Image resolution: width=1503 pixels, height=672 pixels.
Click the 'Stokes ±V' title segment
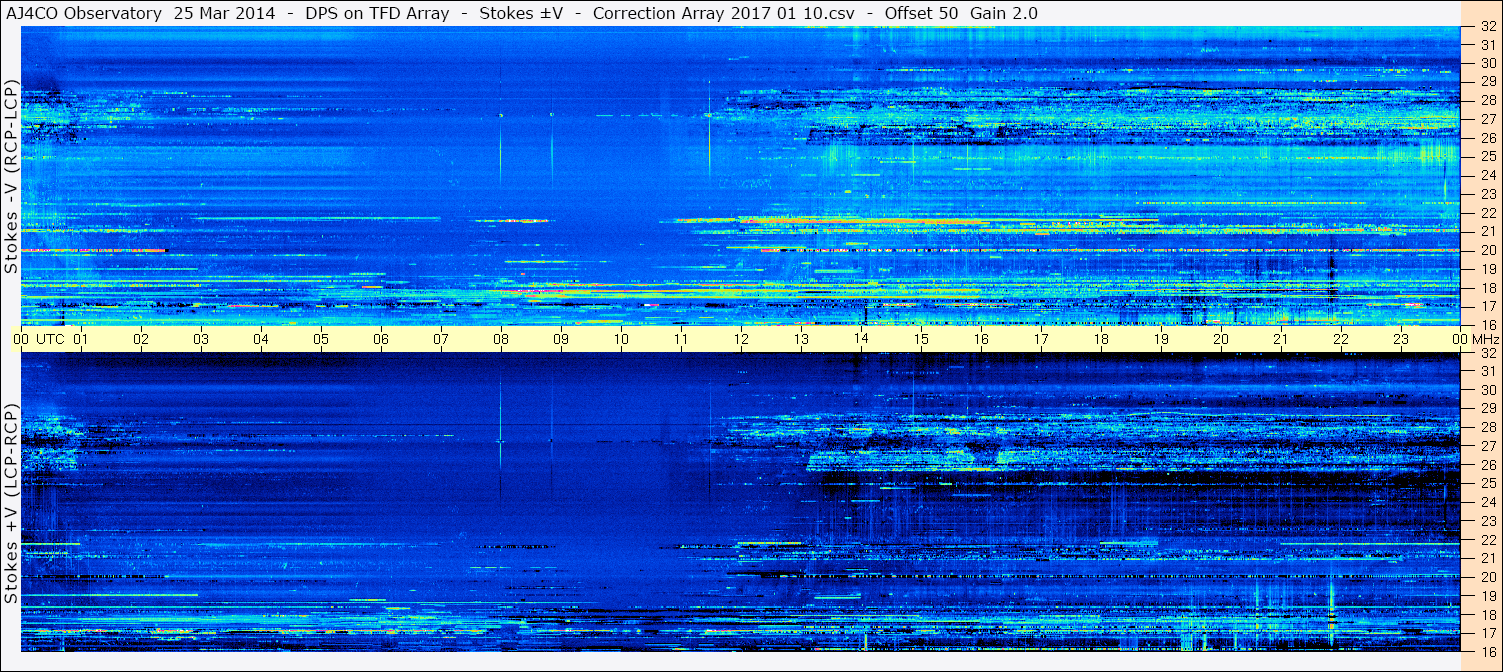[x=522, y=14]
